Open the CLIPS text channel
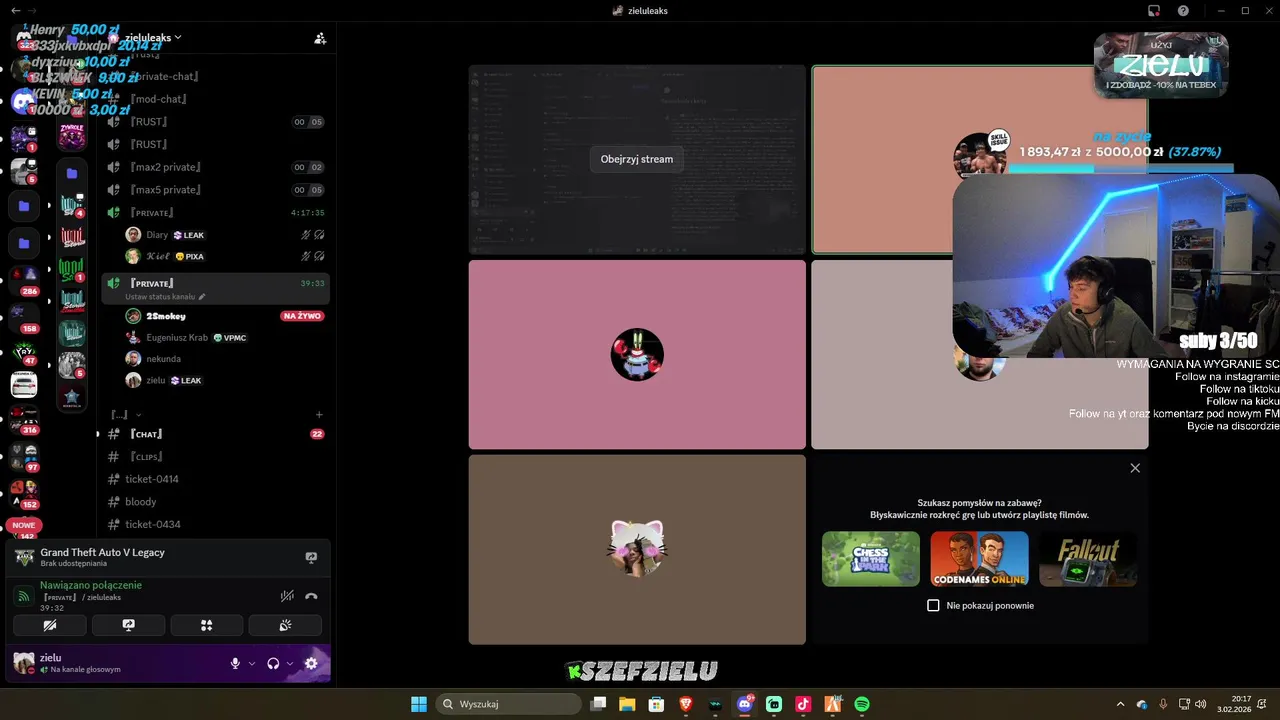Viewport: 1280px width, 720px height. click(215, 457)
